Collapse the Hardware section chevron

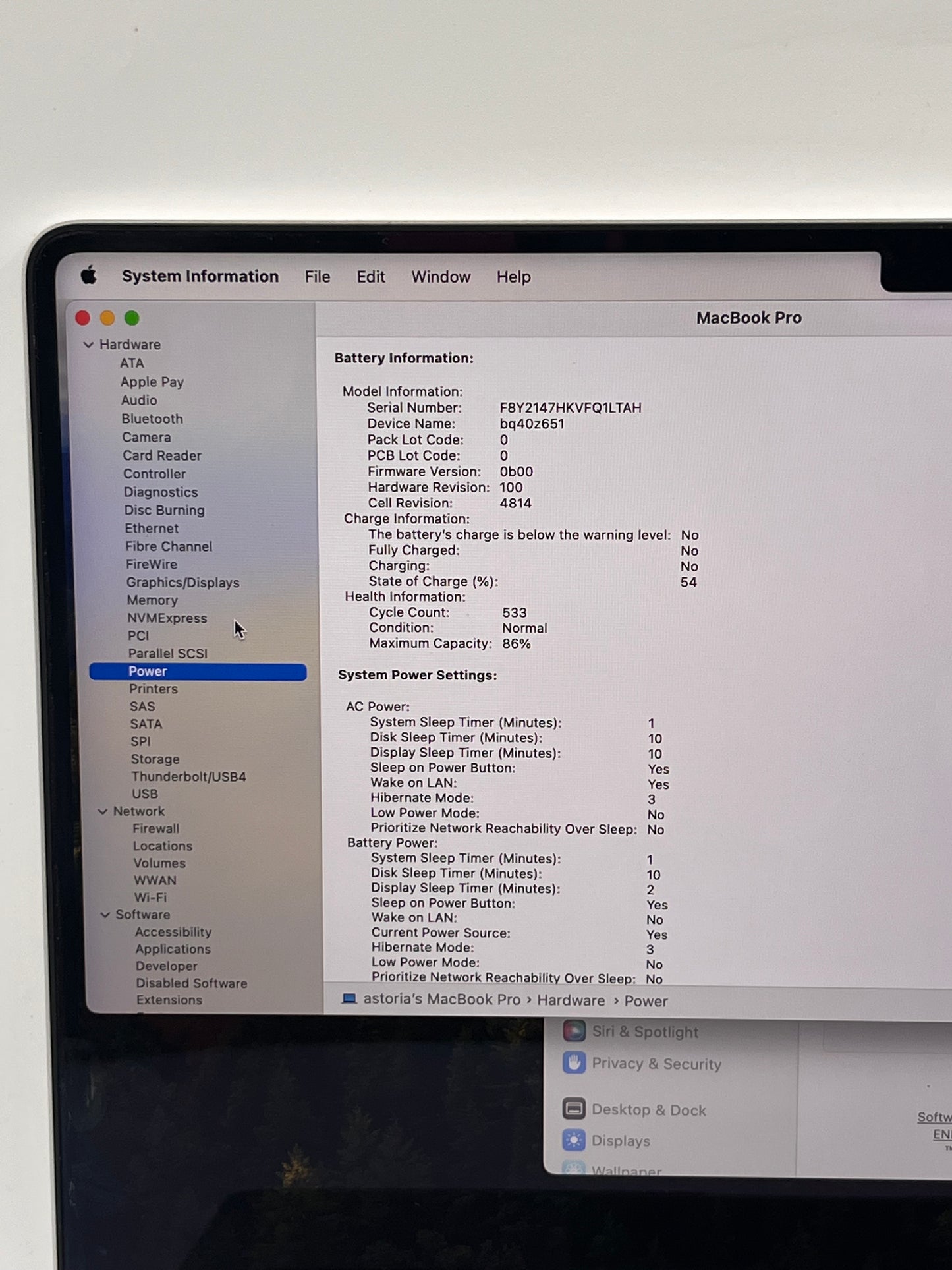point(88,345)
